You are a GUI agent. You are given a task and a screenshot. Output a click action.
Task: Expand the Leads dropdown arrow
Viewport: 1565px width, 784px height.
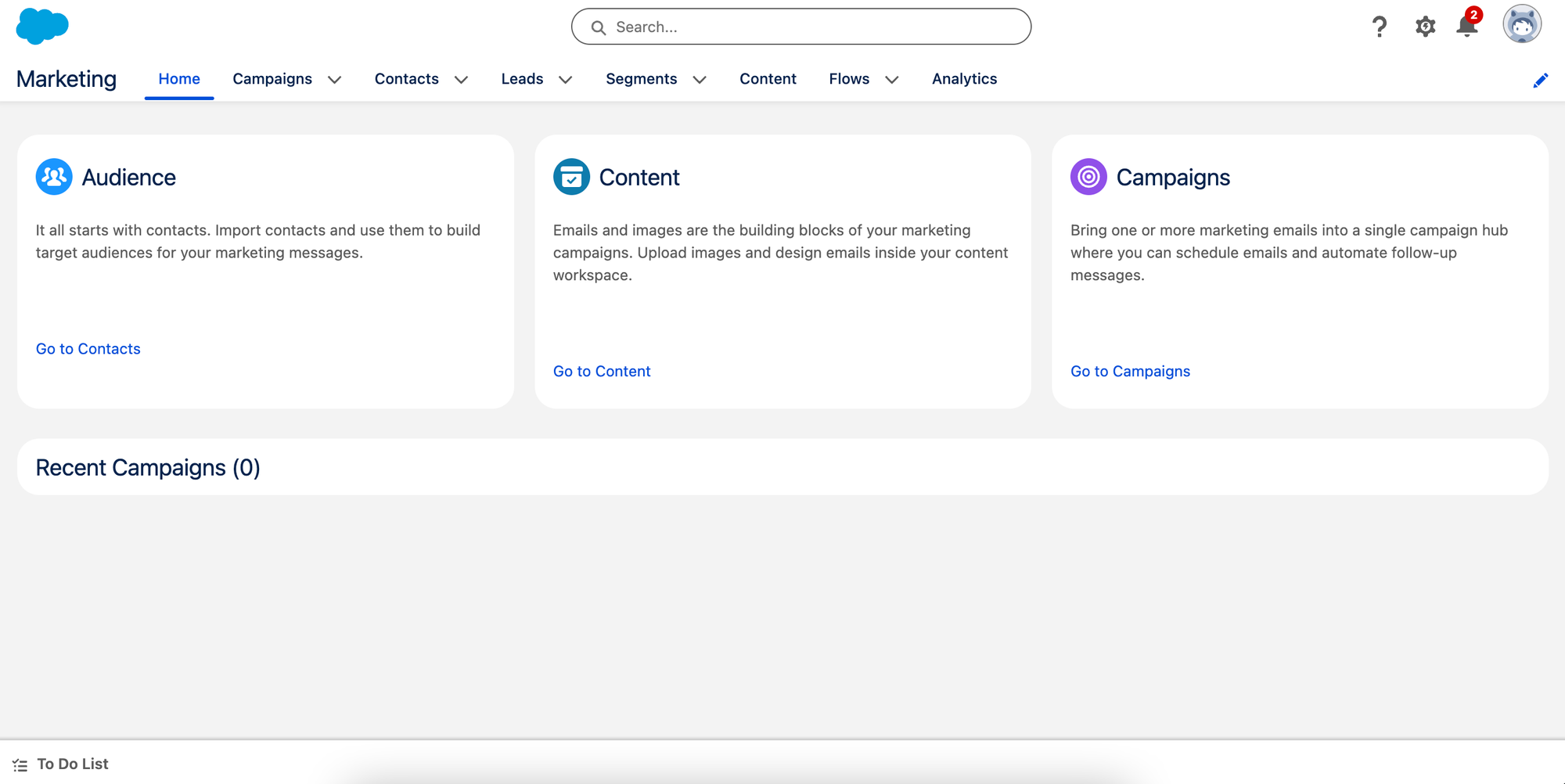point(566,80)
